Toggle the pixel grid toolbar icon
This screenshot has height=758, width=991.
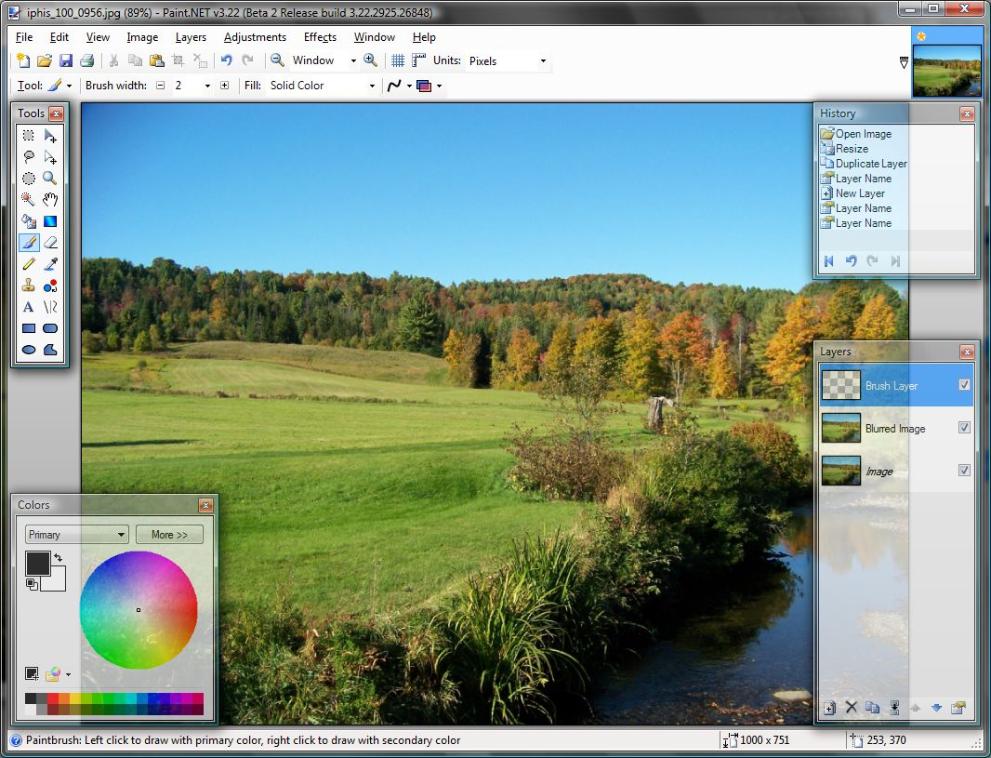[x=397, y=61]
